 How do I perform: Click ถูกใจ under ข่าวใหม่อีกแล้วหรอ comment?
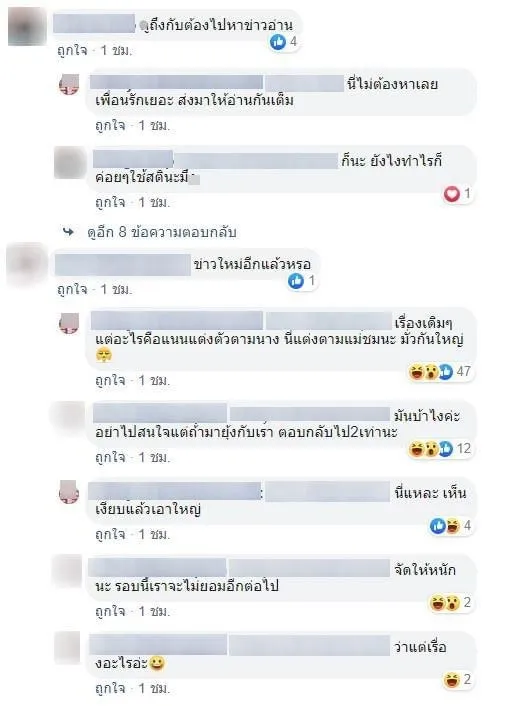[72, 289]
